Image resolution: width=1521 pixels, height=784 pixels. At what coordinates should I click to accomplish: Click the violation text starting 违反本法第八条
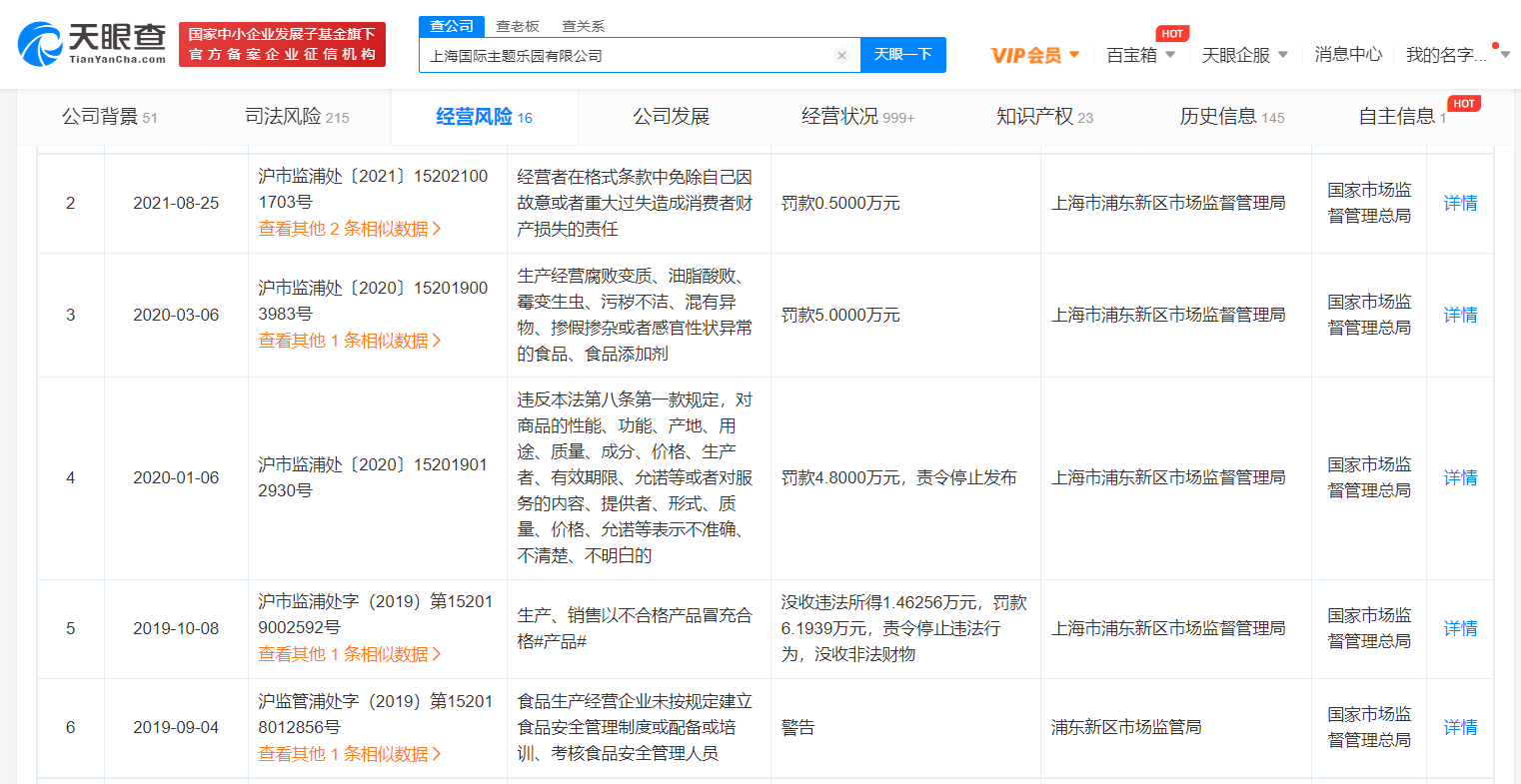tap(635, 477)
